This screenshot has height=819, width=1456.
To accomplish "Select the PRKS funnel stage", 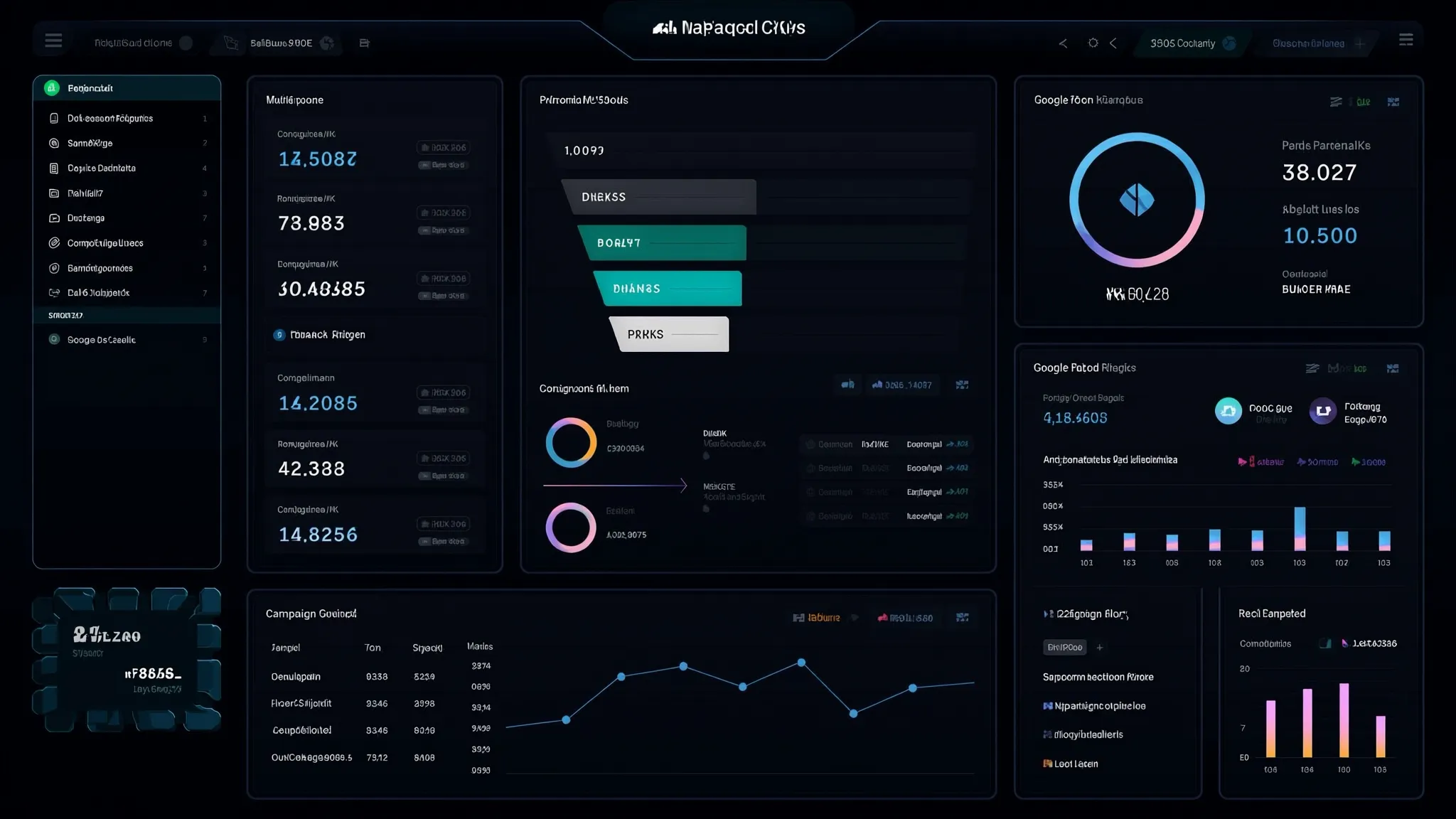I will (x=670, y=334).
